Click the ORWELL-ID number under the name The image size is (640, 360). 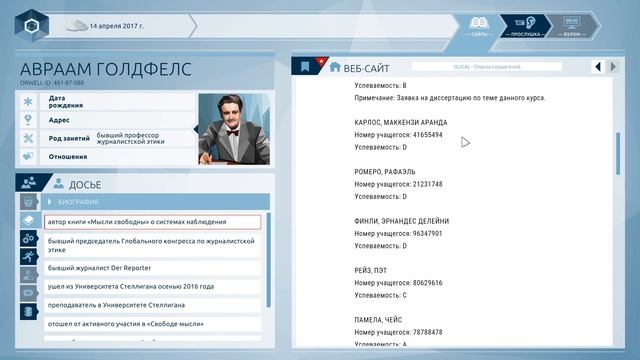click(x=52, y=83)
